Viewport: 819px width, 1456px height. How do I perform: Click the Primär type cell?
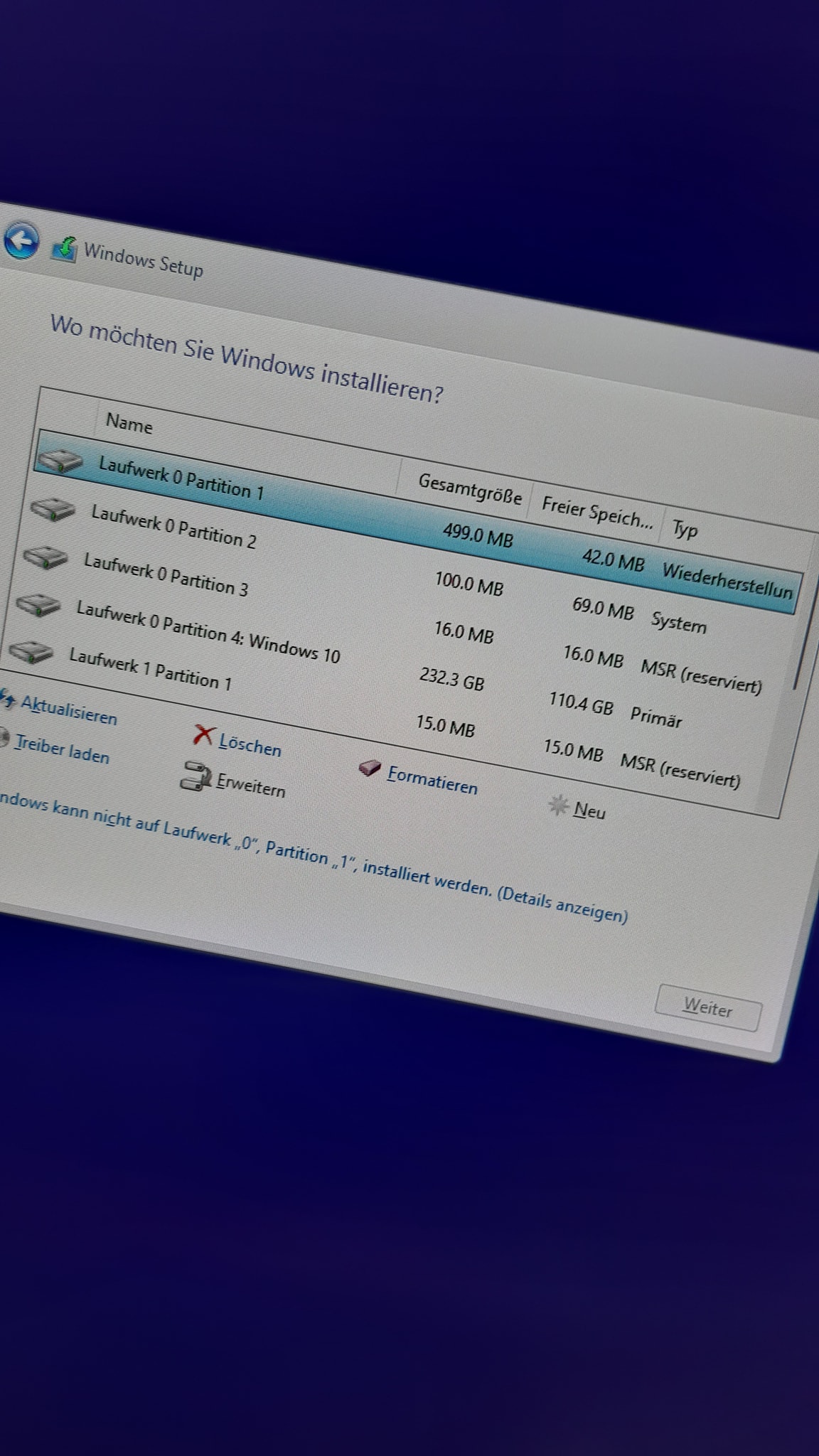(656, 717)
